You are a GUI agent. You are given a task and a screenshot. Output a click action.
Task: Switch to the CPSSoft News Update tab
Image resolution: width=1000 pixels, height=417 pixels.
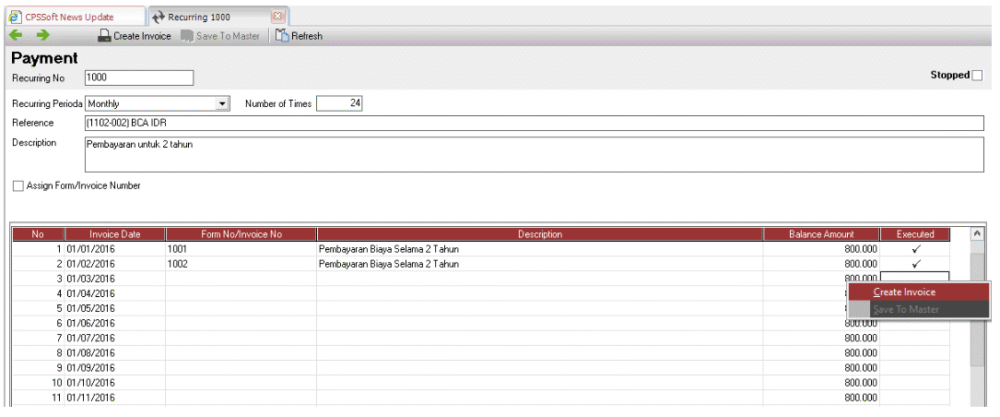coord(68,17)
